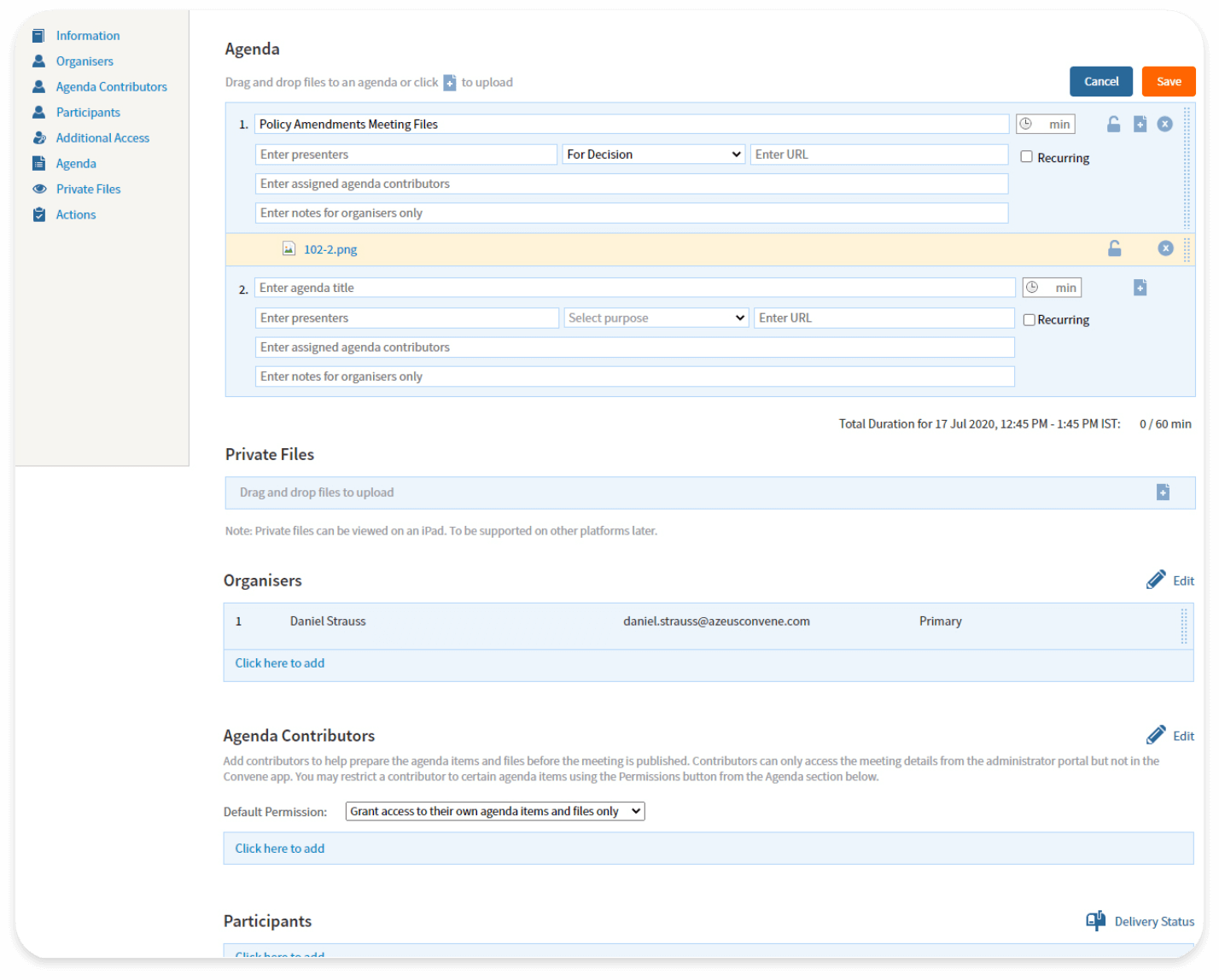The height and width of the screenshot is (980, 1219).
Task: Go to Participants in the sidebar
Action: pos(88,112)
